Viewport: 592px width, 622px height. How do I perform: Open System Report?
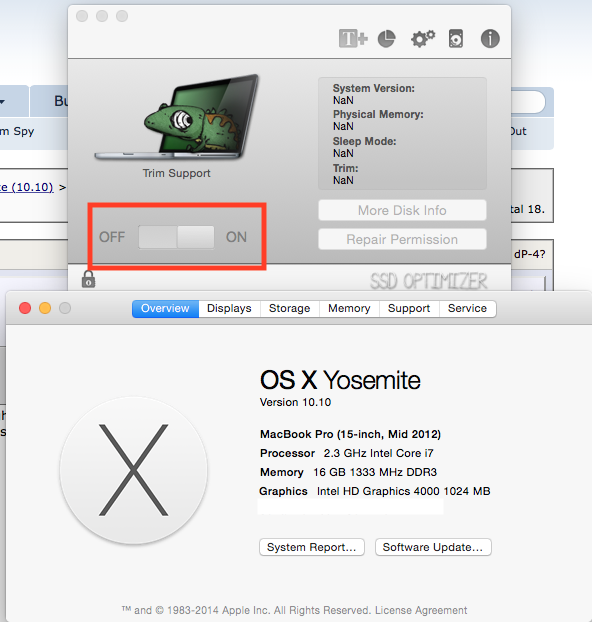(x=311, y=547)
